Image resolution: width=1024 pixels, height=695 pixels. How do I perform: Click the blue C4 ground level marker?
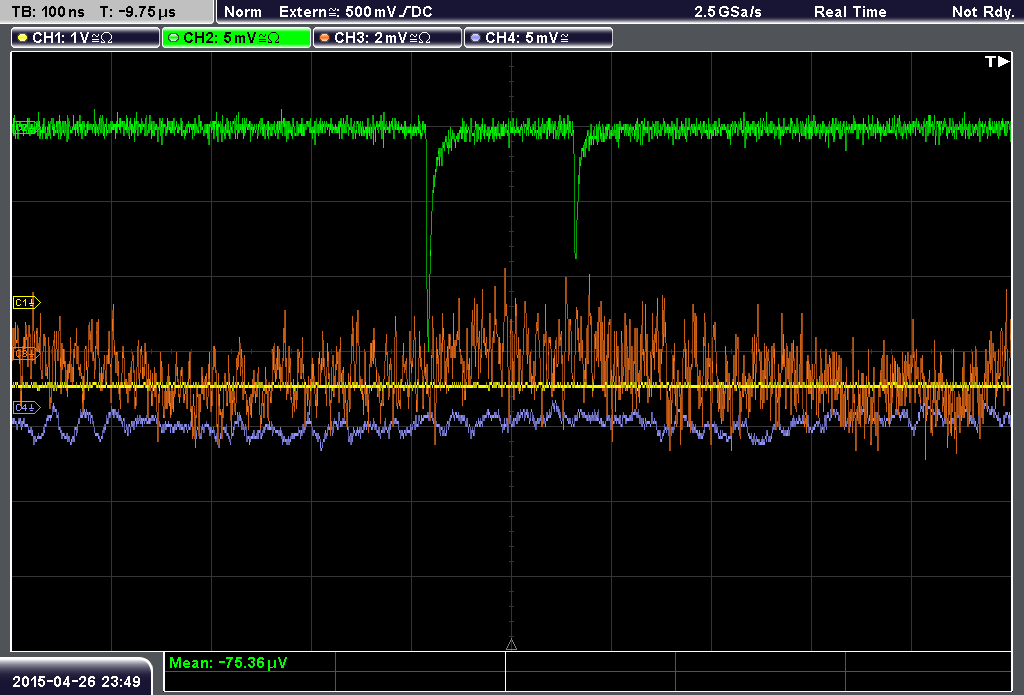[x=26, y=407]
